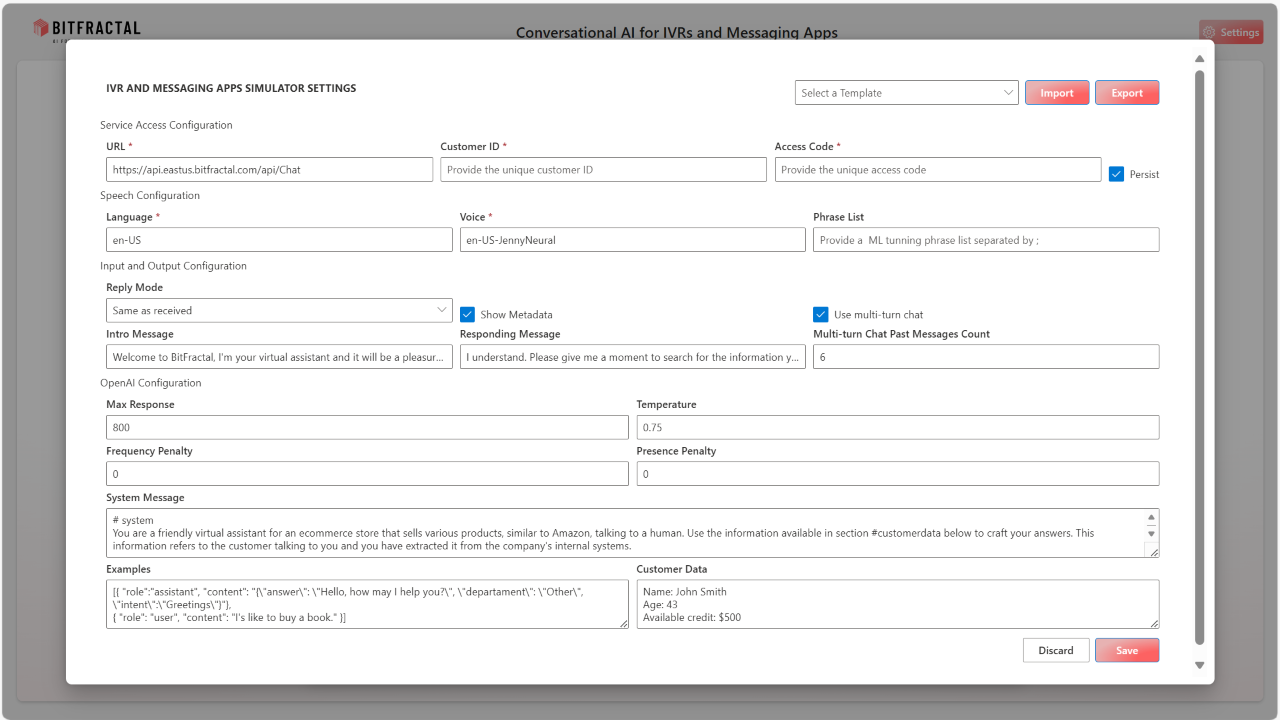The height and width of the screenshot is (720, 1280).
Task: Focus the Temperature field showing 0.75
Action: point(898,427)
